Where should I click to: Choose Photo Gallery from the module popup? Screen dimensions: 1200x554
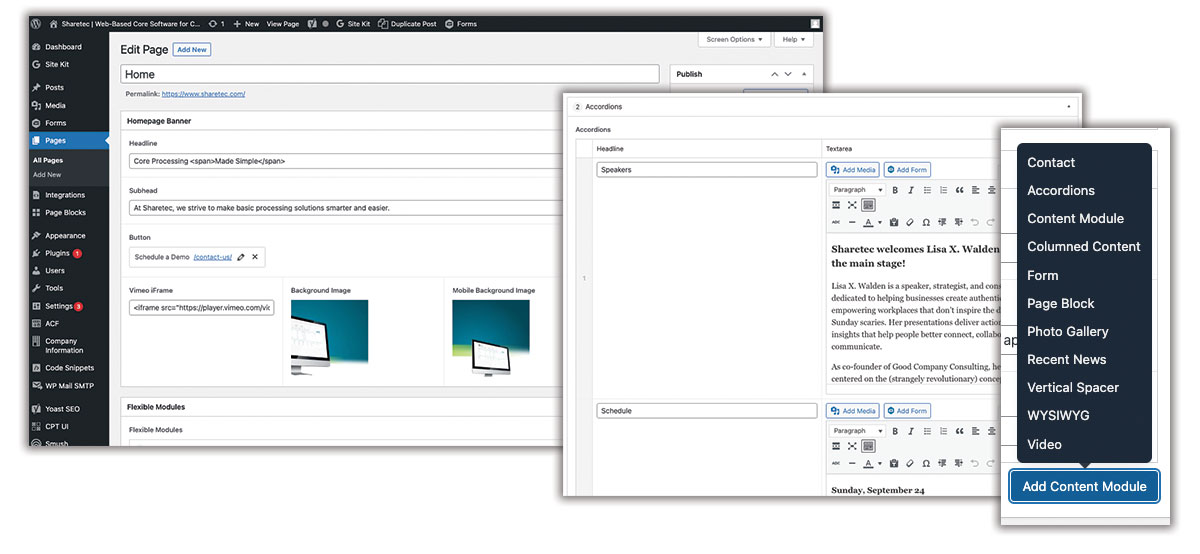[1067, 331]
